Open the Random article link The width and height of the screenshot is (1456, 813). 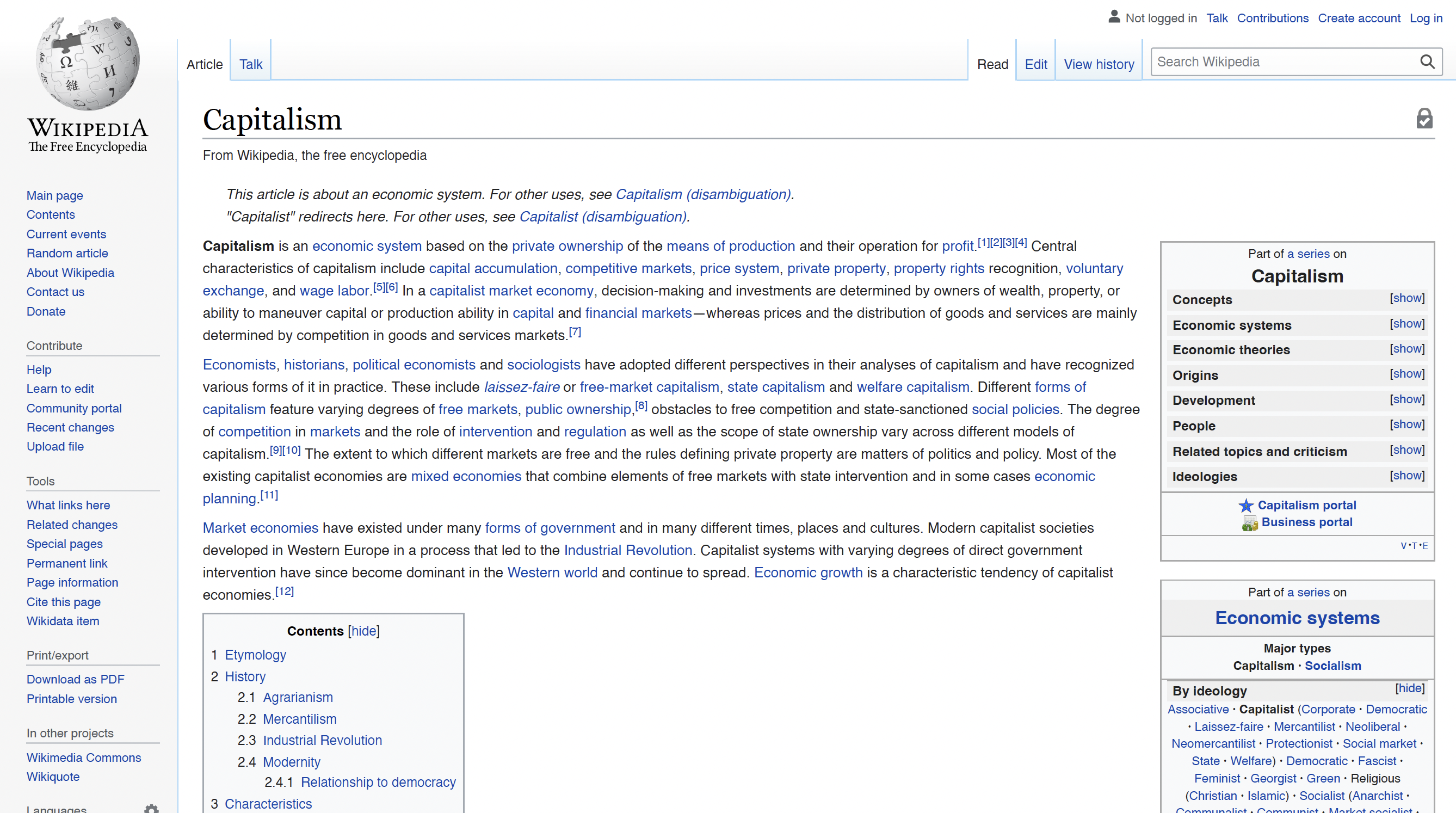[67, 253]
